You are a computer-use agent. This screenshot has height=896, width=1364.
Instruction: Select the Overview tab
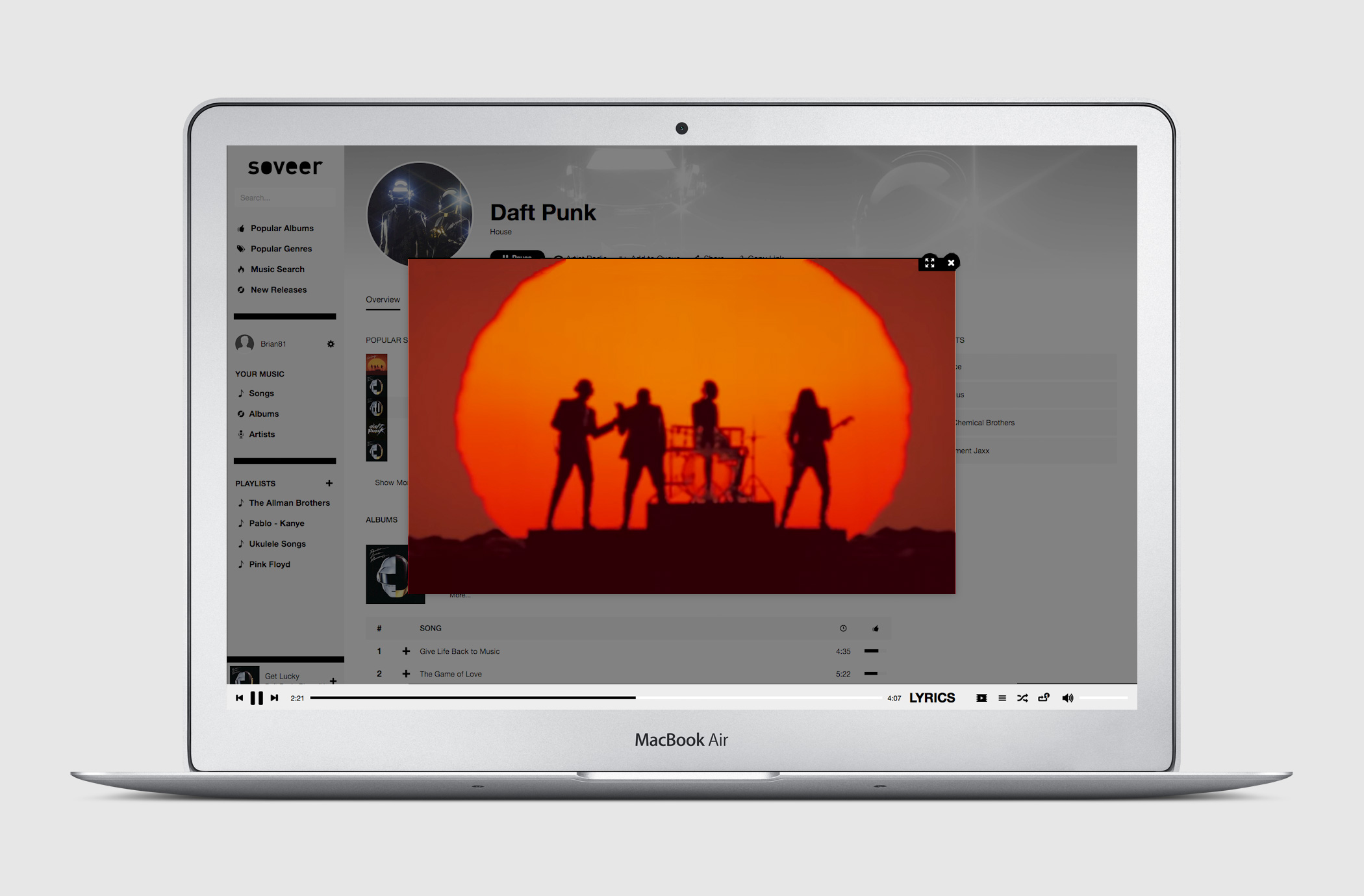pos(383,300)
